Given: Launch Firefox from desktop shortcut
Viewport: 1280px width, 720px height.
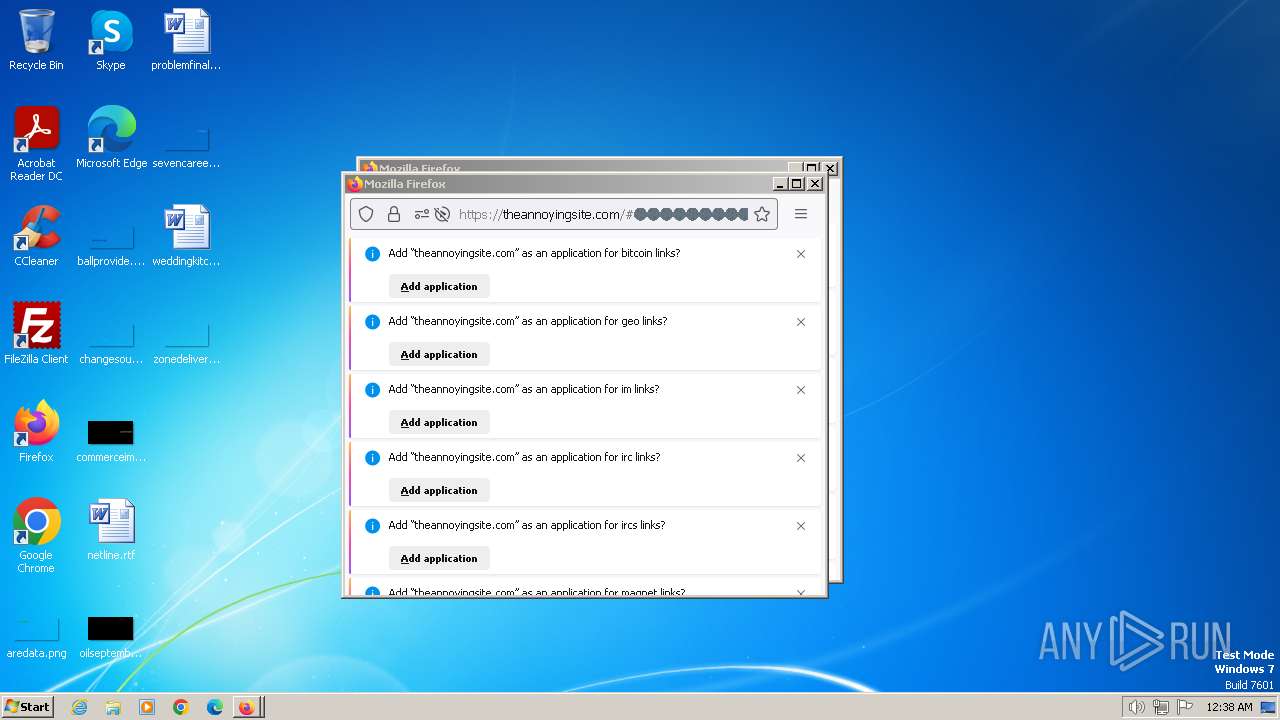Looking at the screenshot, I should (x=36, y=433).
